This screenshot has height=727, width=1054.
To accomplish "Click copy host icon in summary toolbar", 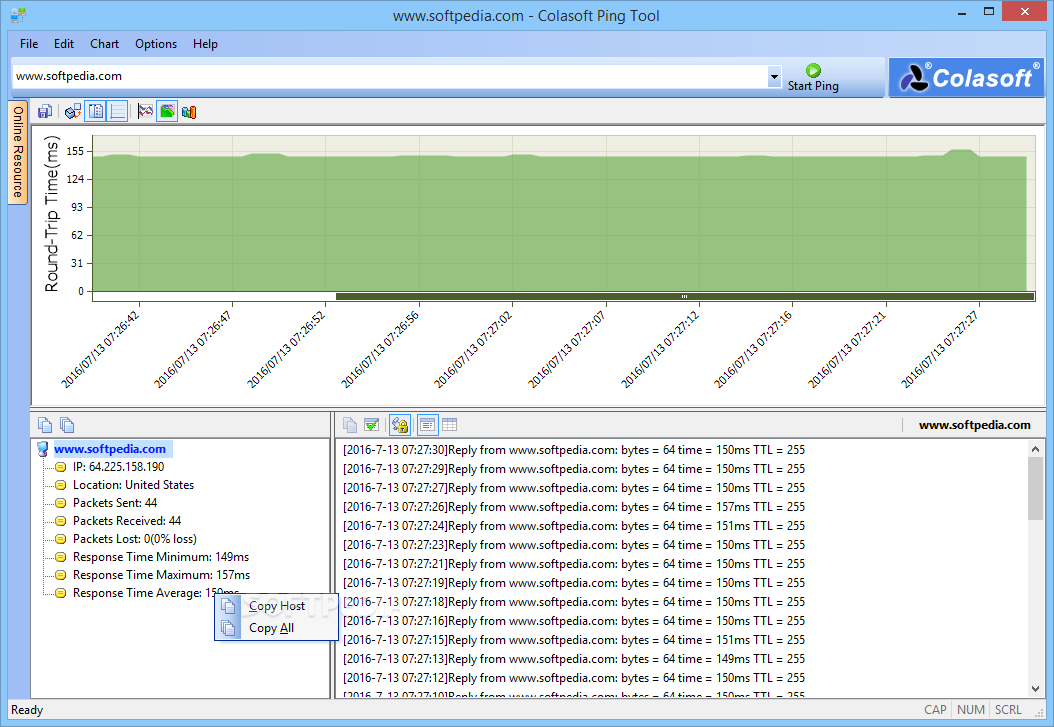I will click(x=45, y=425).
